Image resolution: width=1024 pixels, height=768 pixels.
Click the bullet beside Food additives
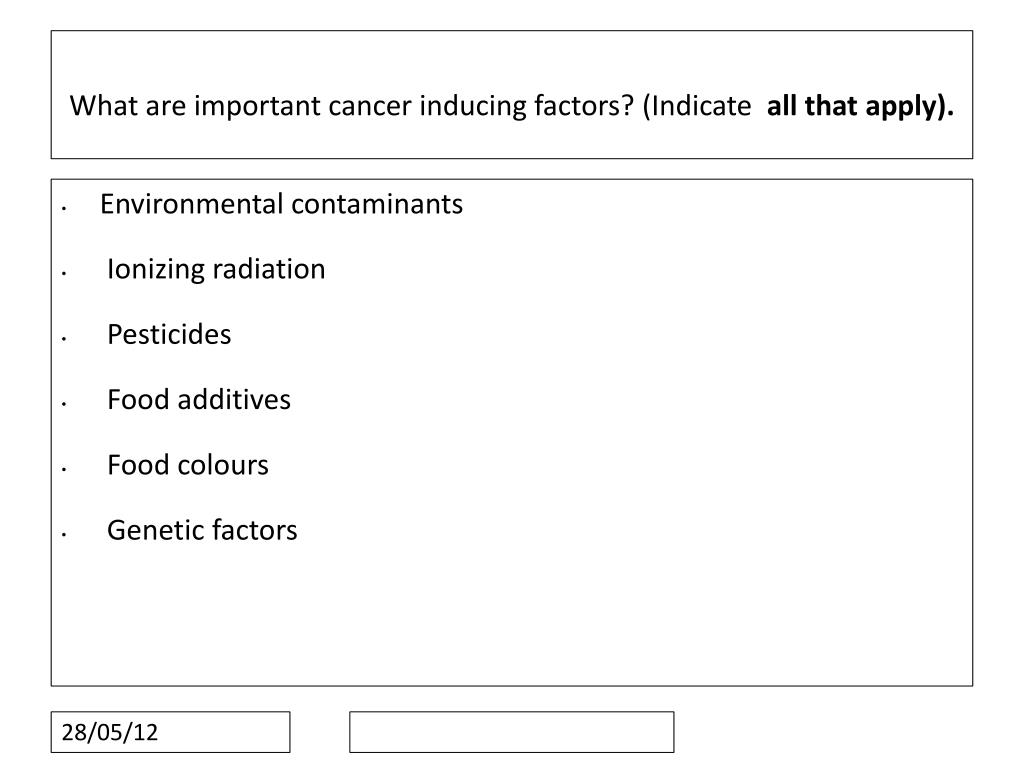[x=64, y=405]
